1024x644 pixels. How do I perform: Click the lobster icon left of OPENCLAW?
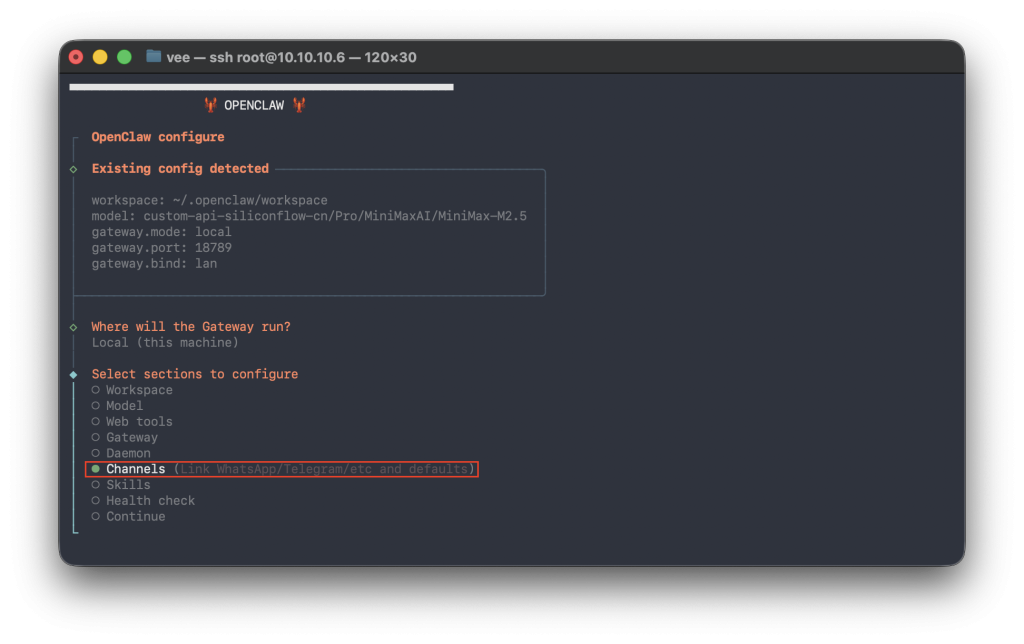(x=210, y=105)
